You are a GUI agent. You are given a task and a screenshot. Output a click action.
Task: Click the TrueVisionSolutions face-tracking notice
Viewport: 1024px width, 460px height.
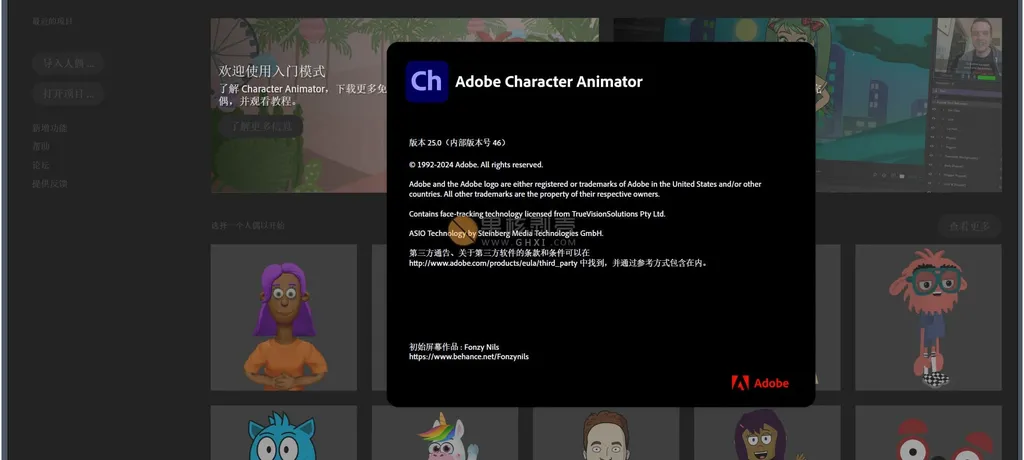pos(537,214)
